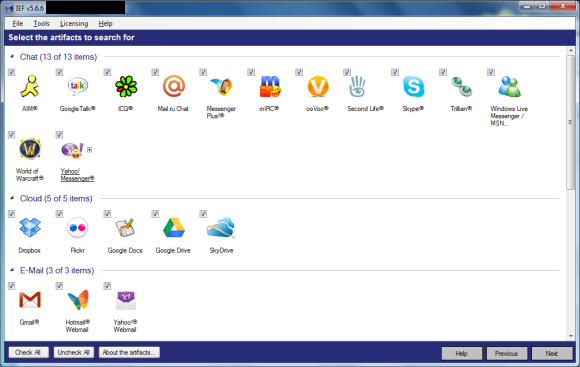Click the Windows Live Messenger icon
The width and height of the screenshot is (580, 367).
tap(509, 86)
